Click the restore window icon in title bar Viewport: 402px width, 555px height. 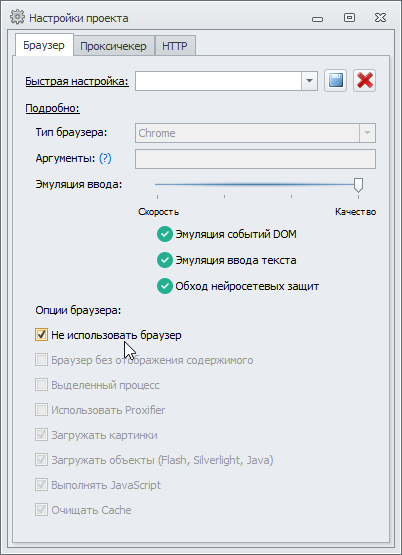click(x=349, y=17)
